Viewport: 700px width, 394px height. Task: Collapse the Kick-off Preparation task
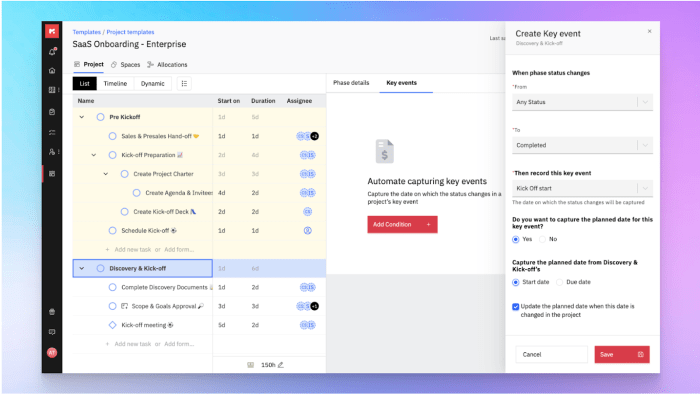[94, 155]
